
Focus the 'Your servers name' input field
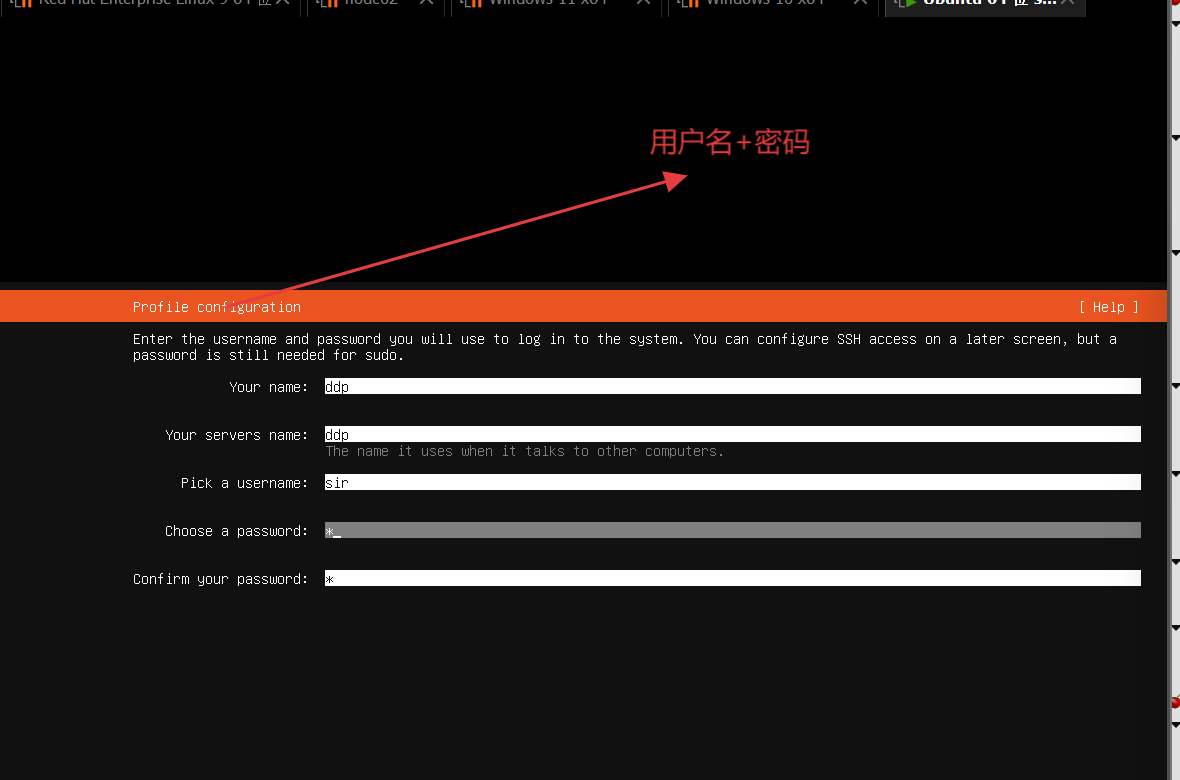tap(732, 434)
